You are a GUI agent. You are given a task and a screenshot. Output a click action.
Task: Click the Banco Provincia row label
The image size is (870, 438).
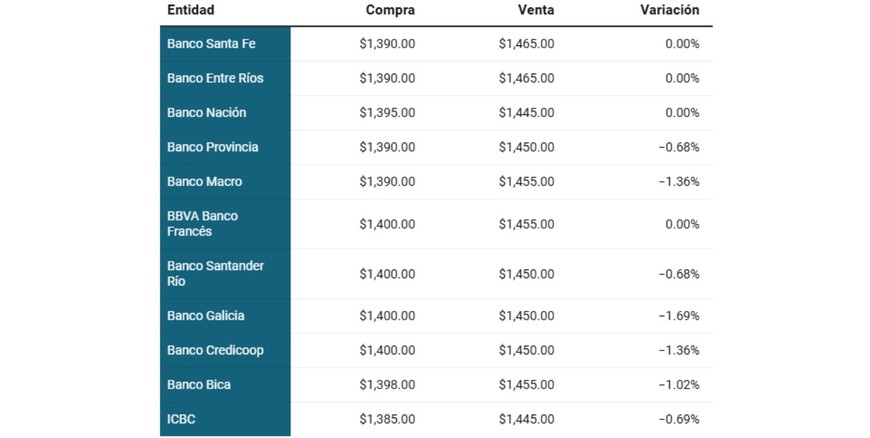tap(213, 147)
